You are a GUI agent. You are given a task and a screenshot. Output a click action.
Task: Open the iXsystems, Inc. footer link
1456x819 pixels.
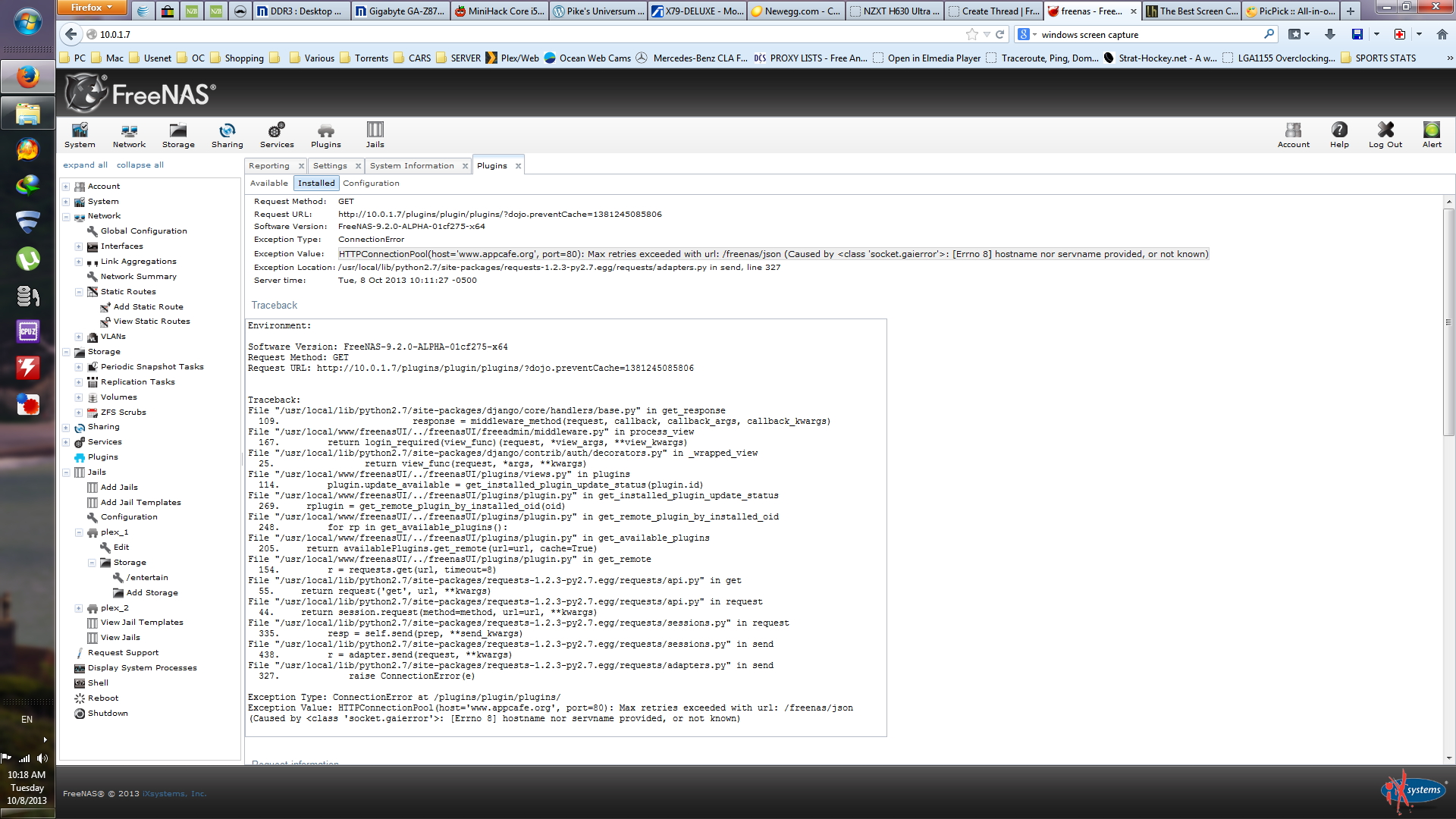(x=174, y=794)
